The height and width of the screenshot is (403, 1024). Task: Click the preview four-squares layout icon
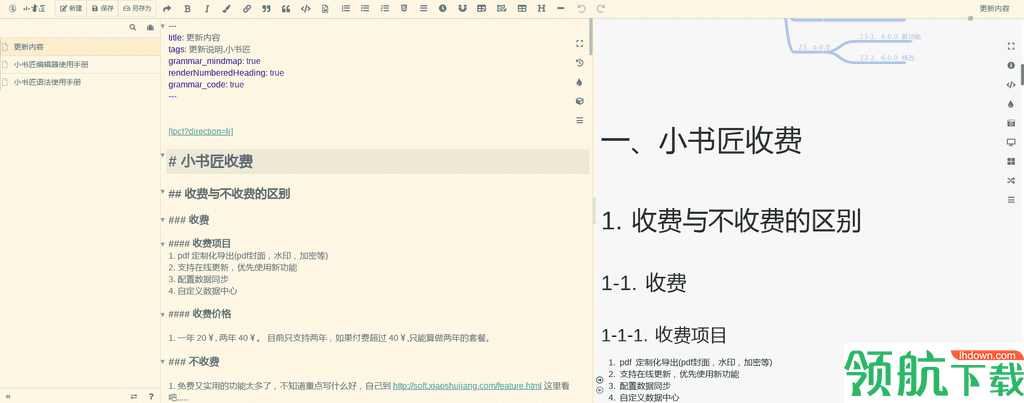click(1011, 161)
